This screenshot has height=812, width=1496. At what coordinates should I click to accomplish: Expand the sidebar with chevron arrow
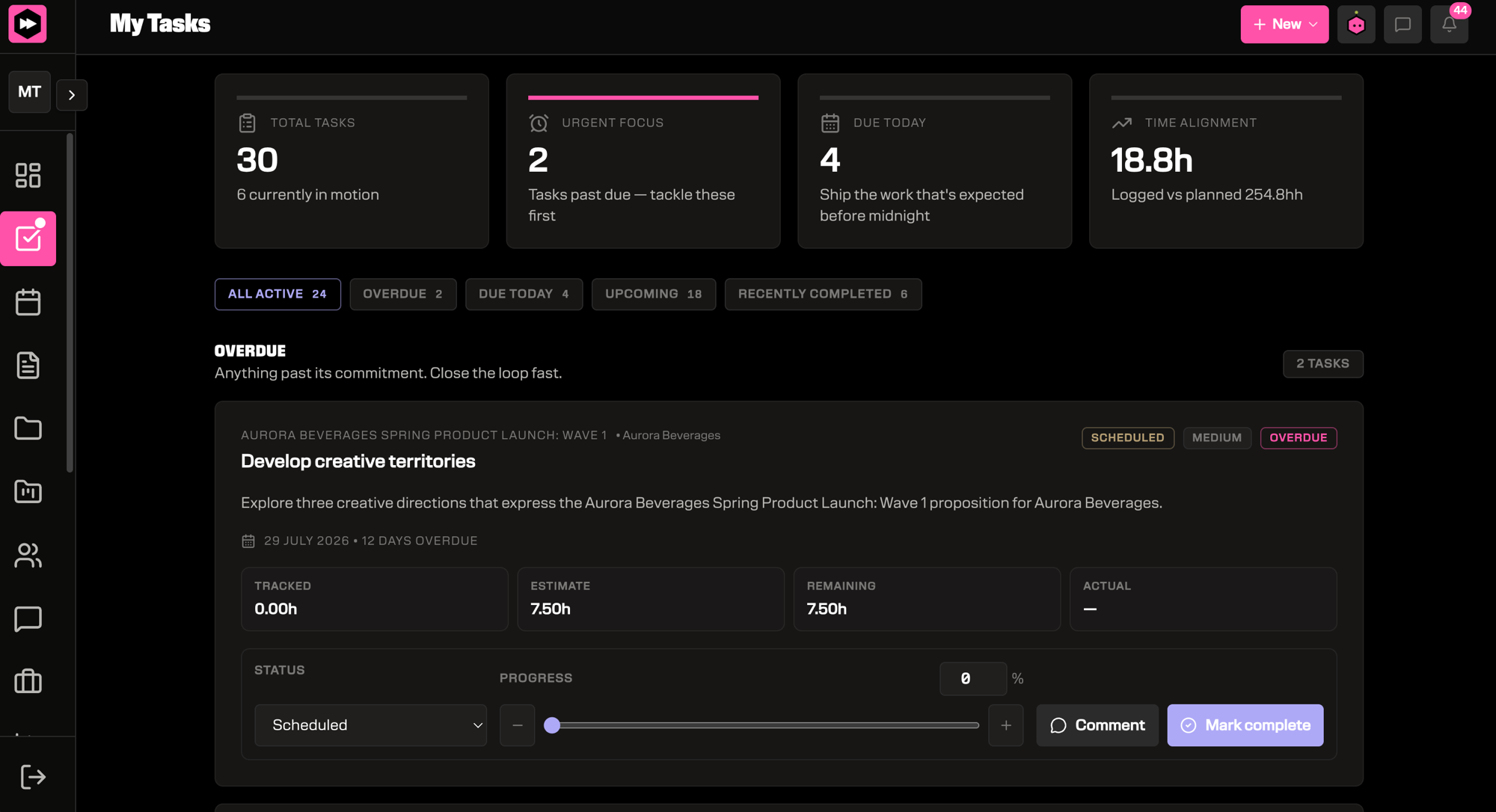[x=72, y=95]
